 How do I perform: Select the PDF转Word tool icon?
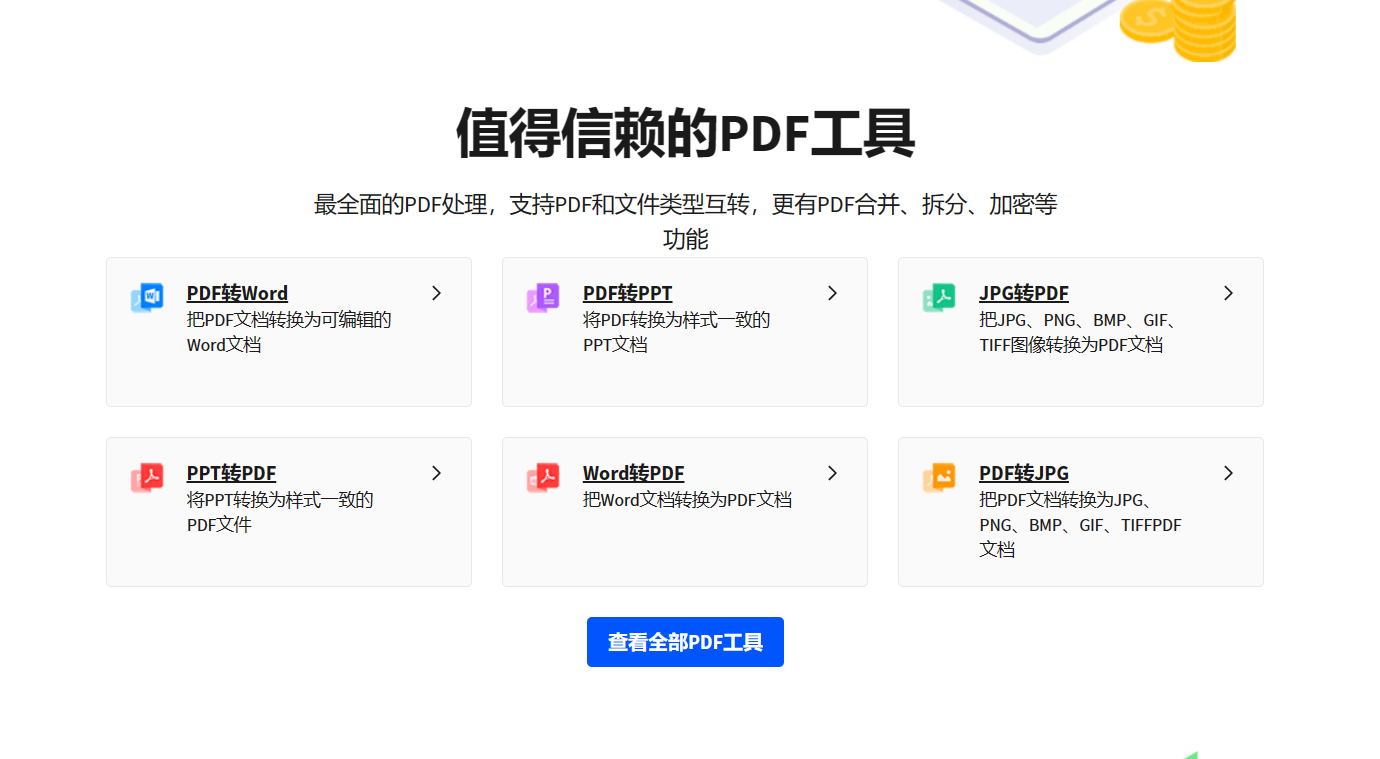146,297
